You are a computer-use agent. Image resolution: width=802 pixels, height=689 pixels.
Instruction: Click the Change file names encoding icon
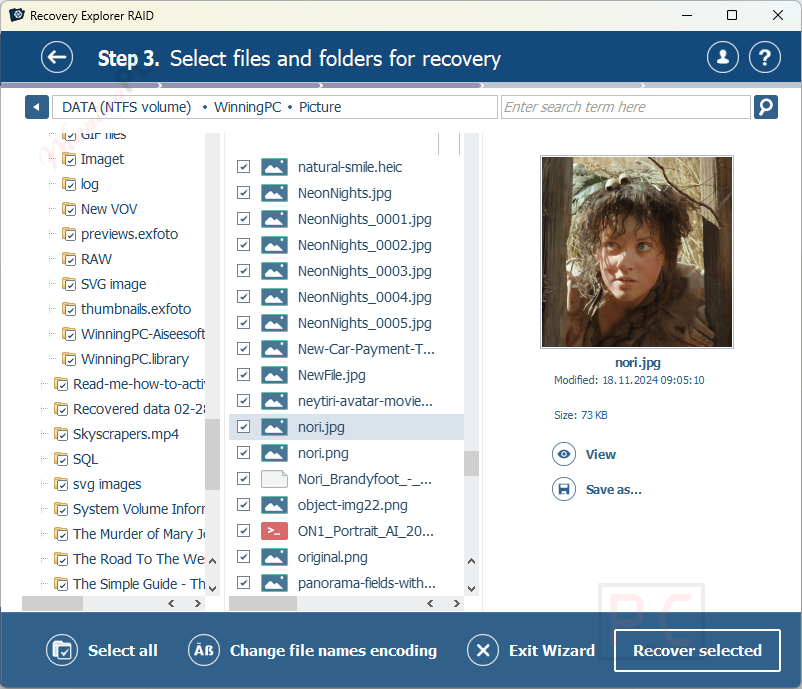click(204, 650)
